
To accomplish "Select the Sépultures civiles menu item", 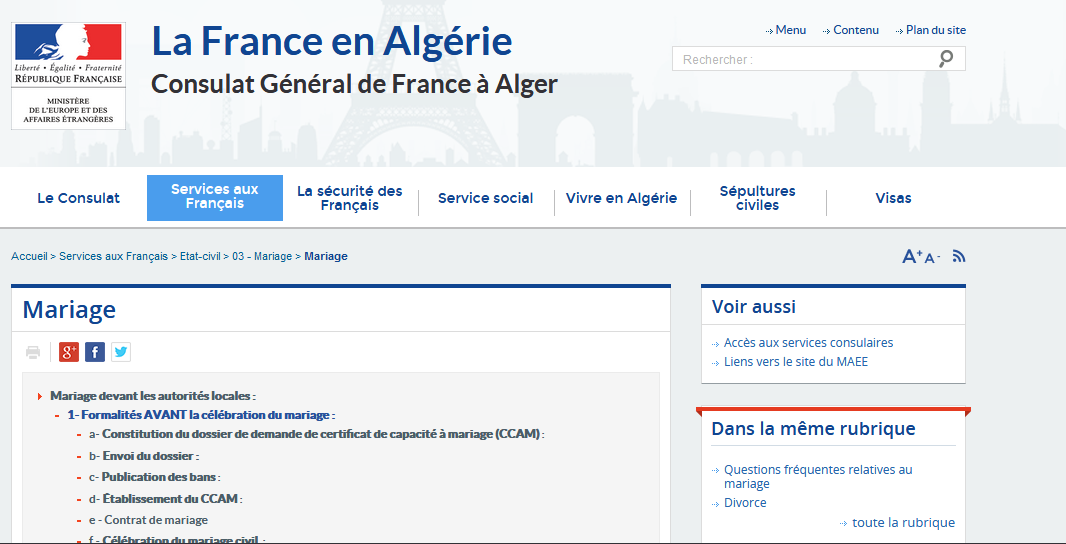I will pyautogui.click(x=757, y=198).
